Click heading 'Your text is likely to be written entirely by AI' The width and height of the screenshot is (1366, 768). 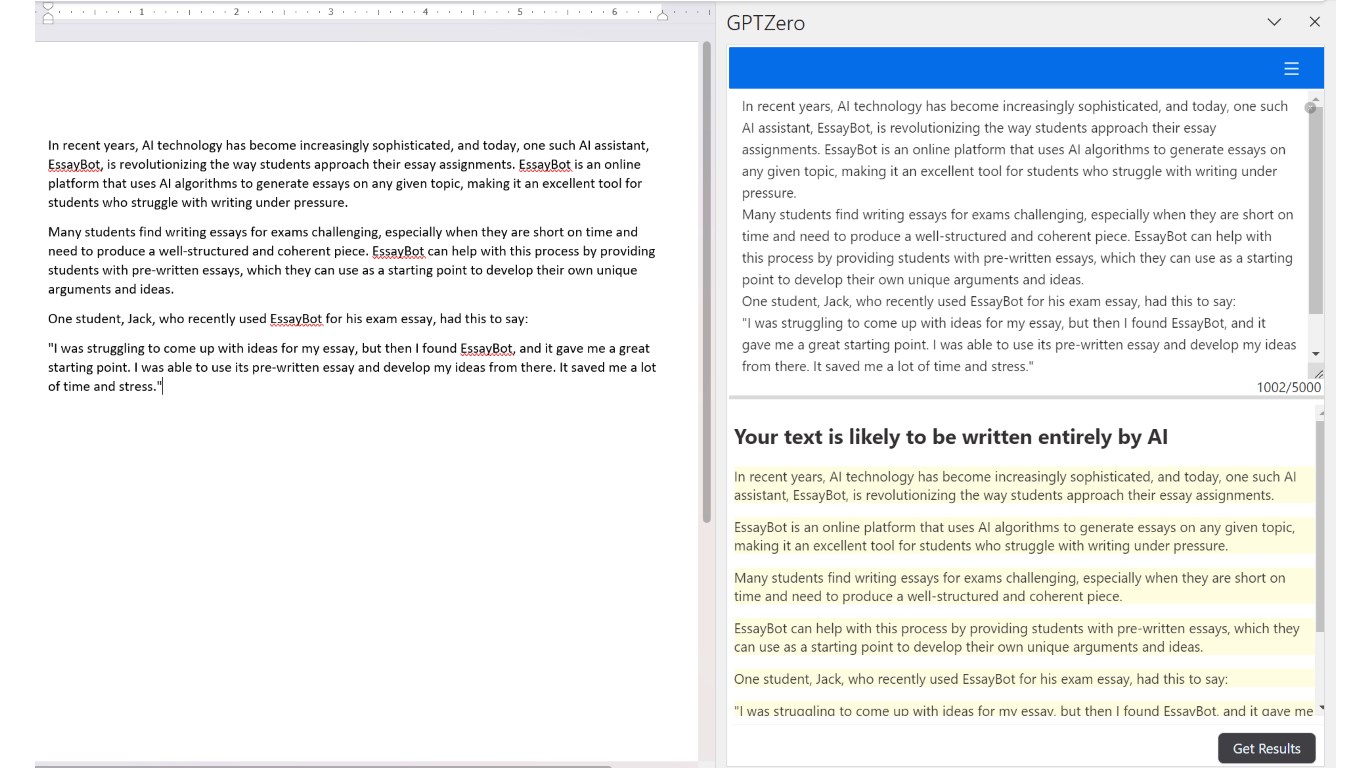point(951,437)
